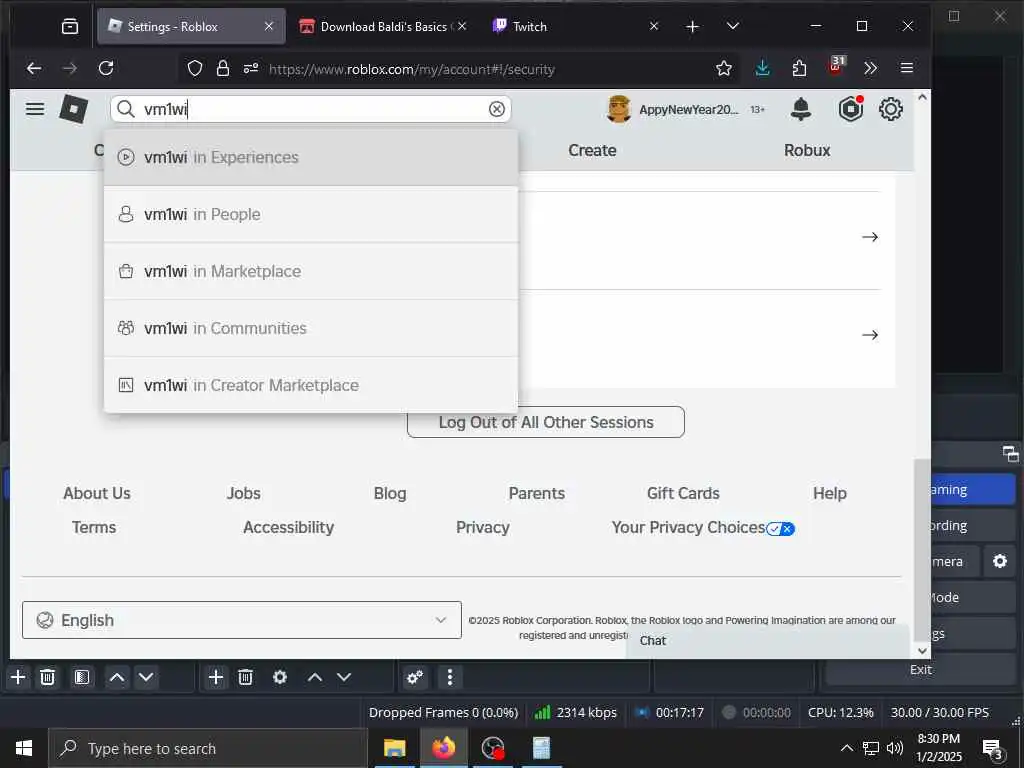The height and width of the screenshot is (768, 1024).
Task: Open site permissions icon in address bar
Action: (251, 69)
